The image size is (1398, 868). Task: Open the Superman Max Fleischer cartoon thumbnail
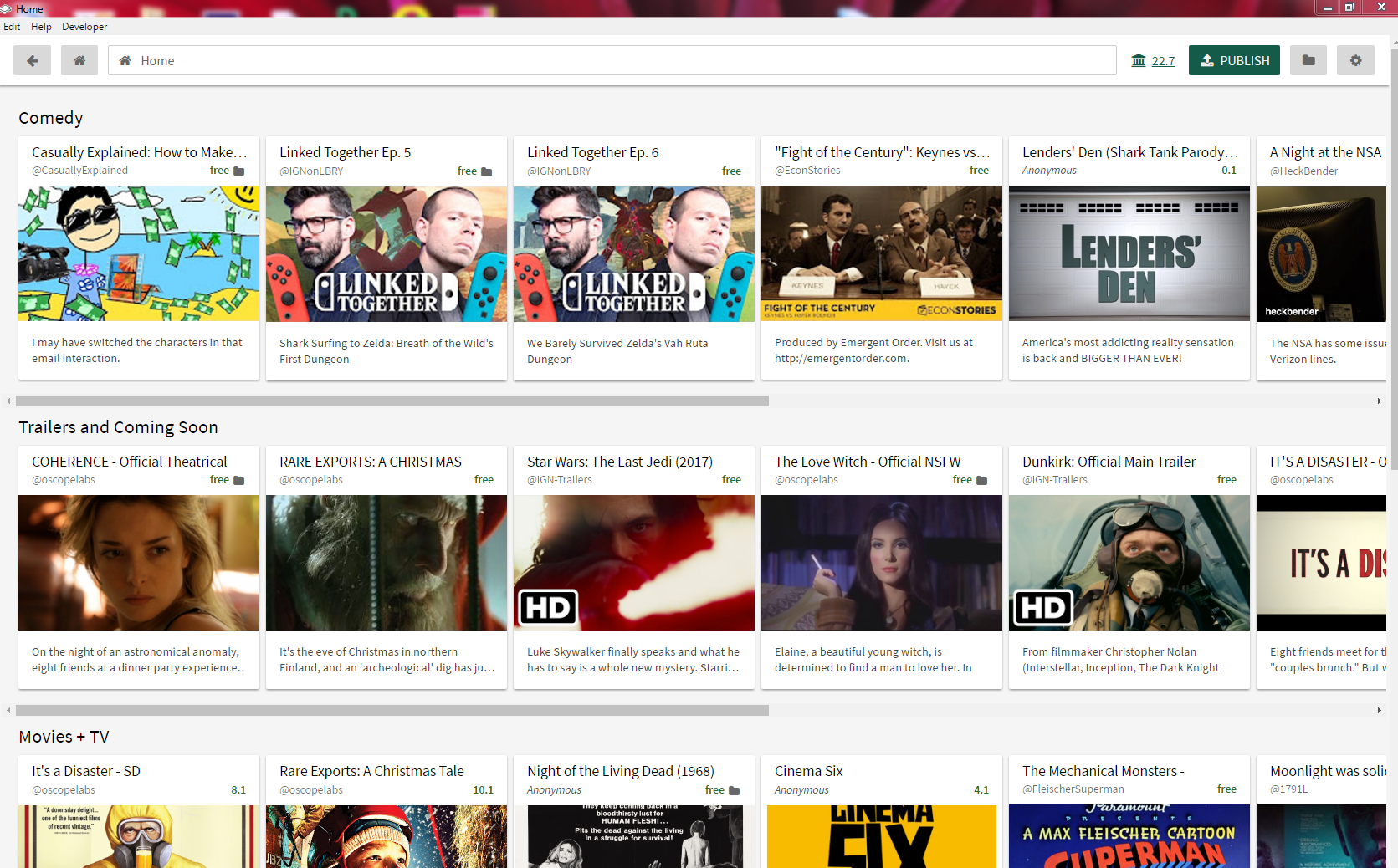point(1129,836)
